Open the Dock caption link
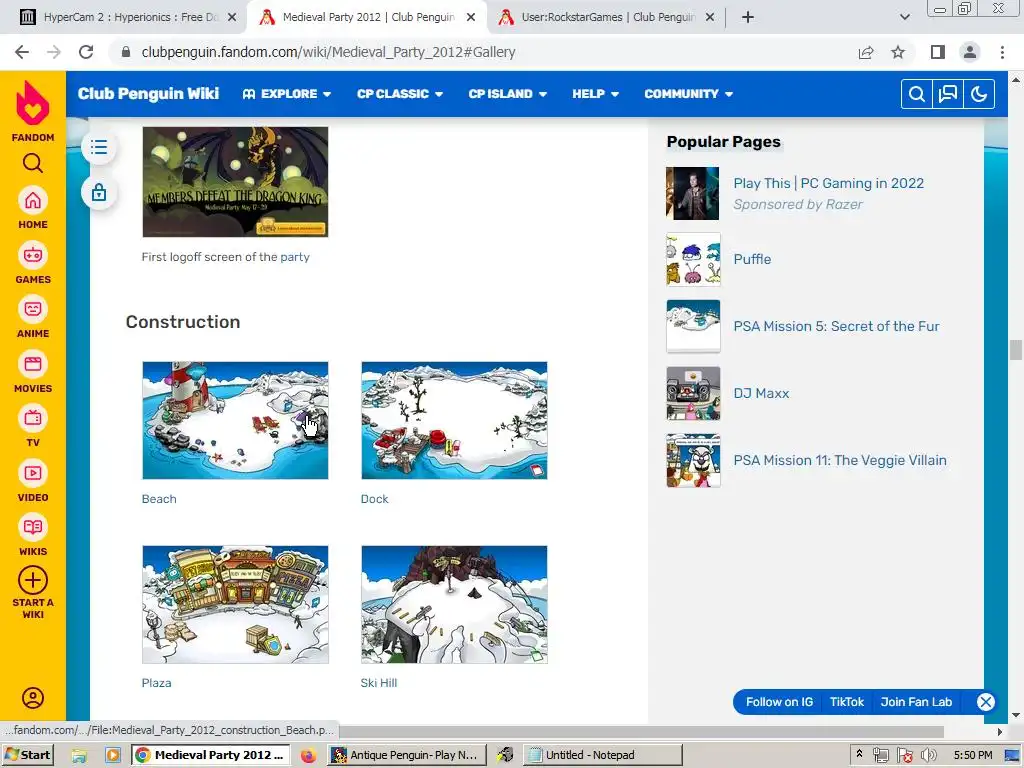 (374, 499)
